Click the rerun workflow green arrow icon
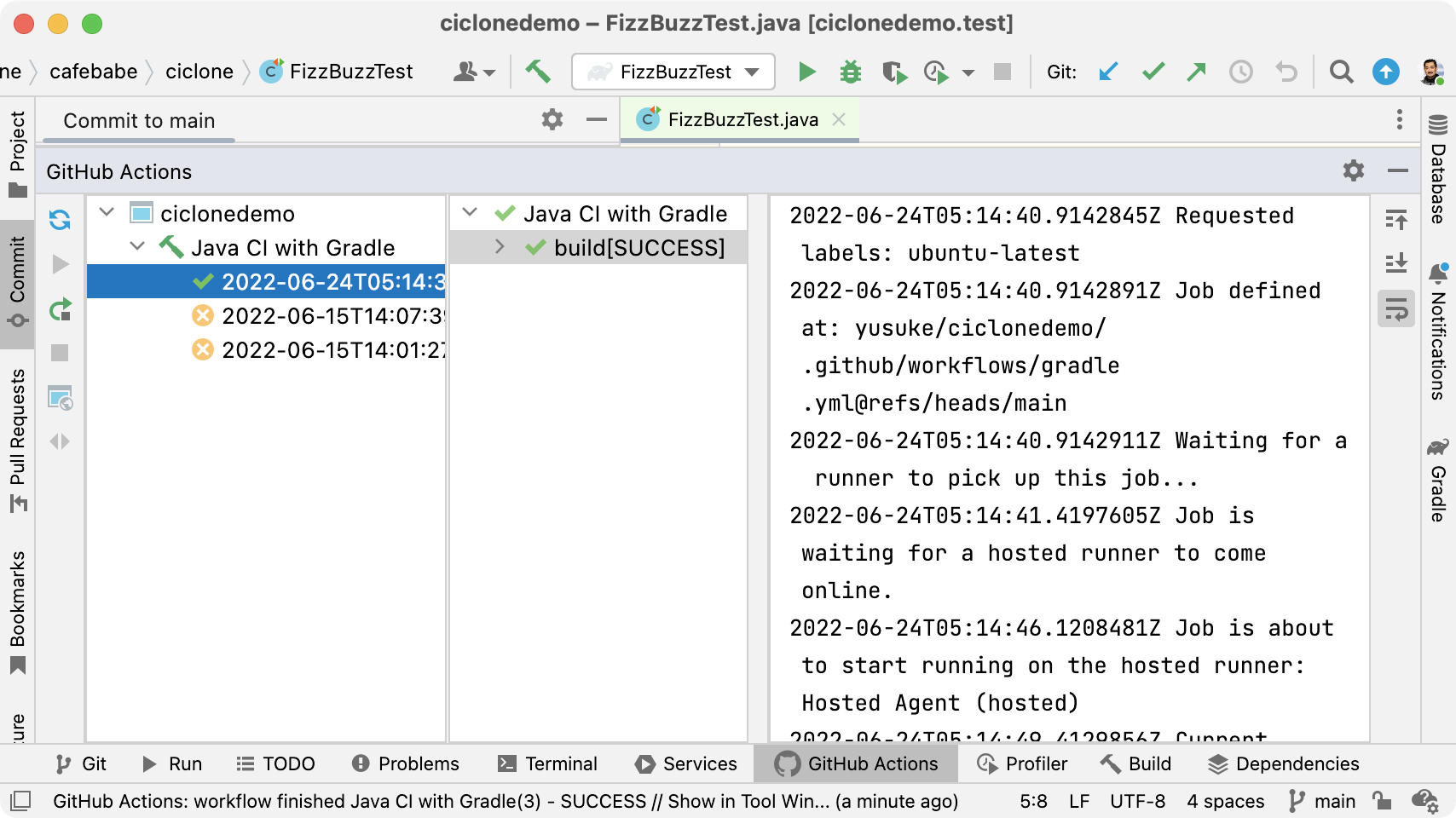Viewport: 1456px width, 818px height. click(x=60, y=308)
